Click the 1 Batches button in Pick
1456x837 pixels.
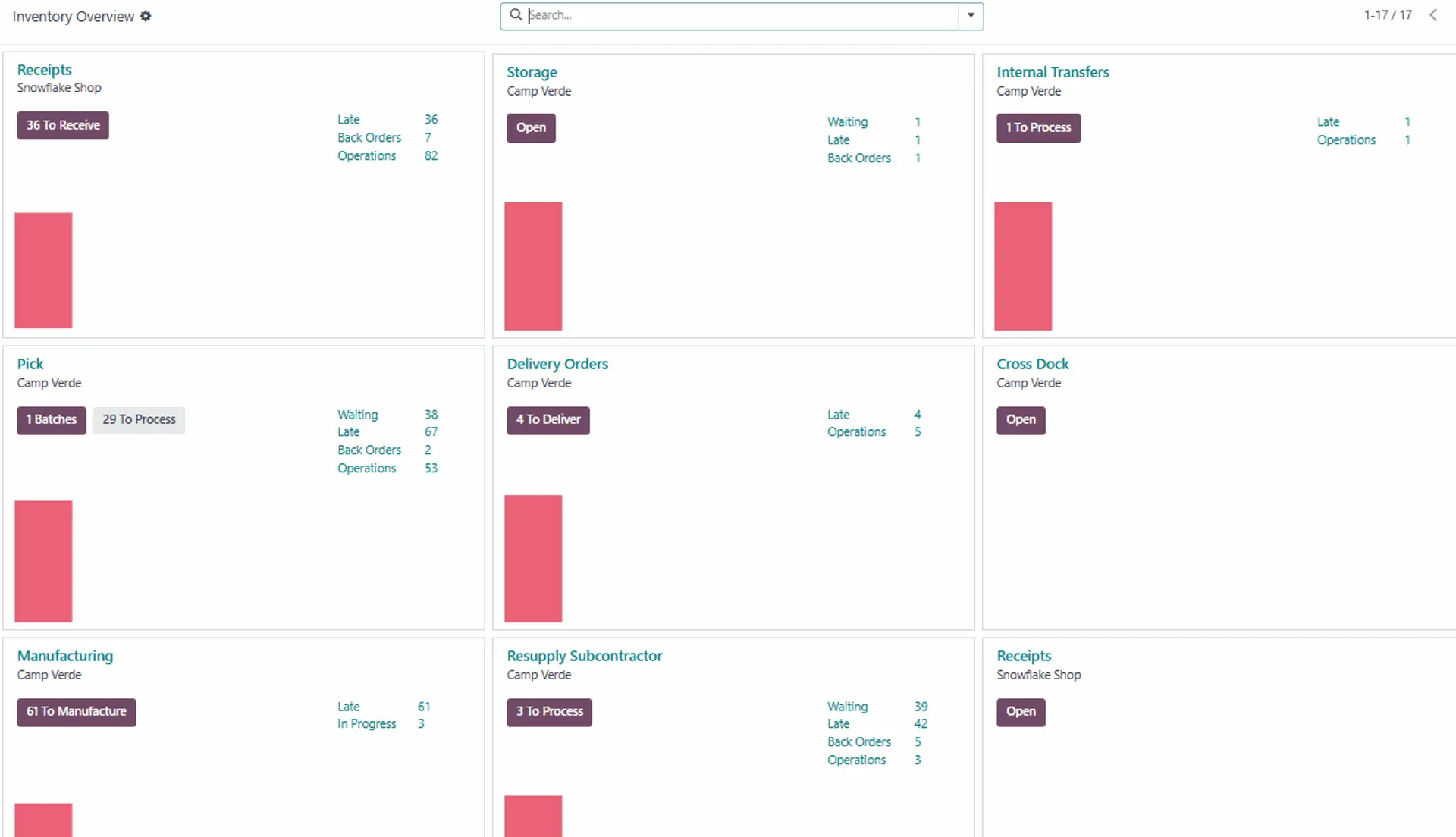(52, 419)
